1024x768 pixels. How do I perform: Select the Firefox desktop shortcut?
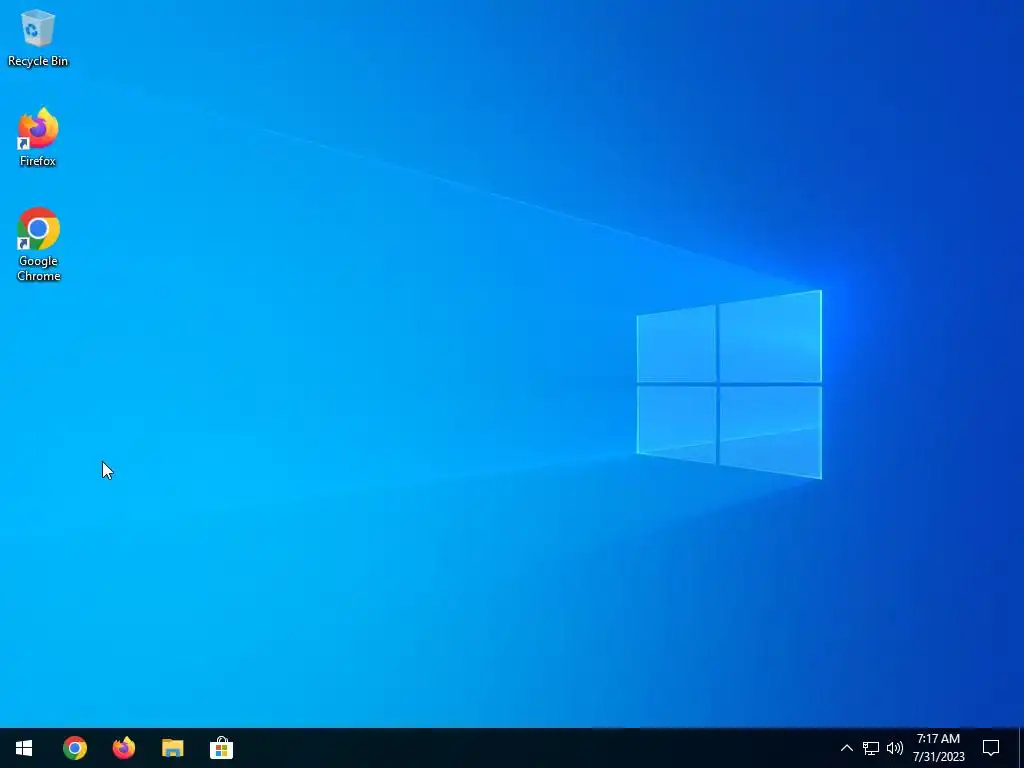coord(38,138)
